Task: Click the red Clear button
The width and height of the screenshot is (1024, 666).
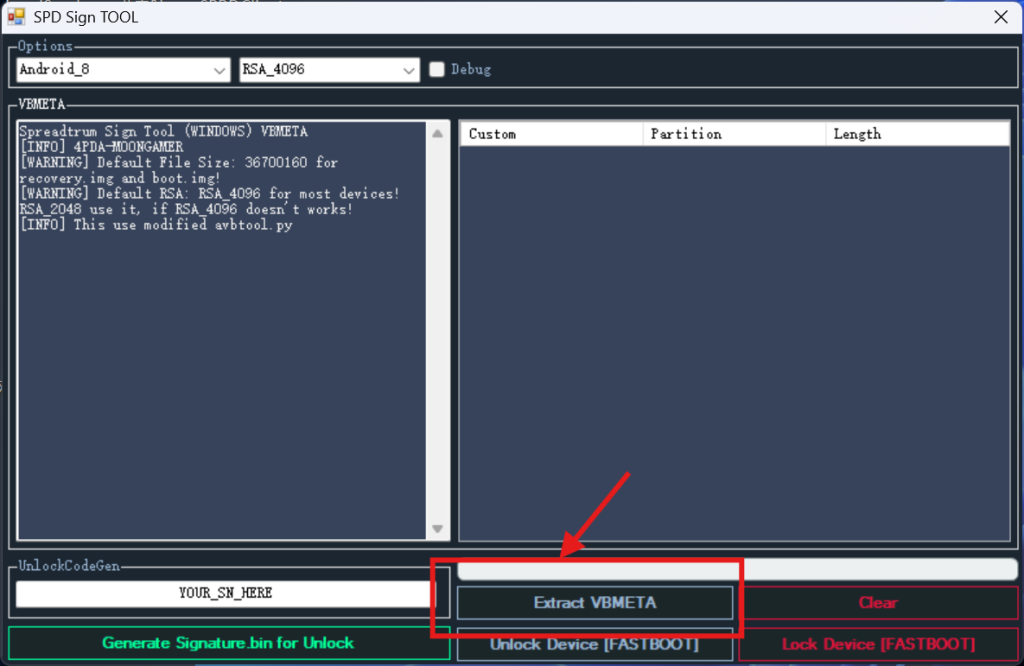Action: point(878,603)
